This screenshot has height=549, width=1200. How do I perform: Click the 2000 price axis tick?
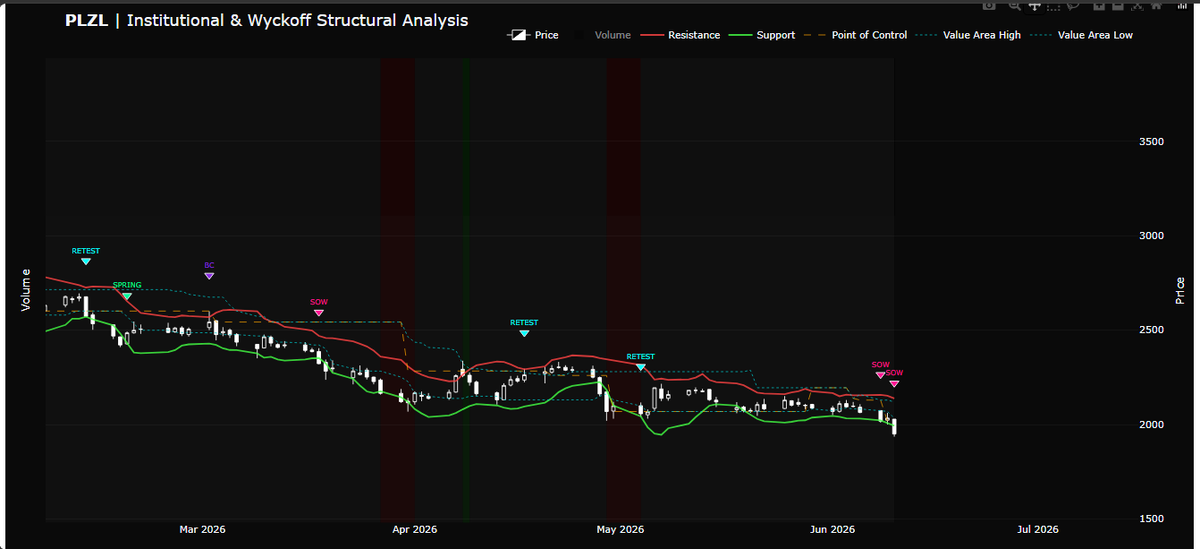coord(1151,424)
